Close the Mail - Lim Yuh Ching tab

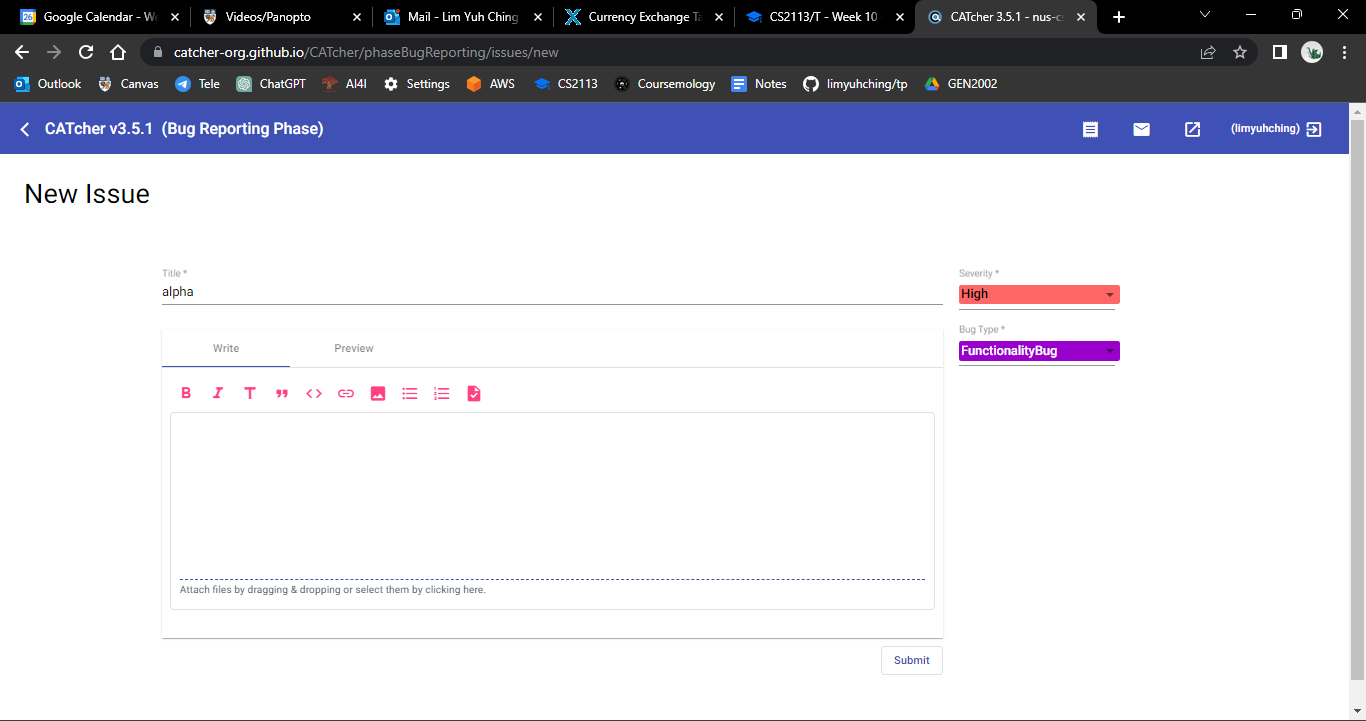(x=538, y=17)
